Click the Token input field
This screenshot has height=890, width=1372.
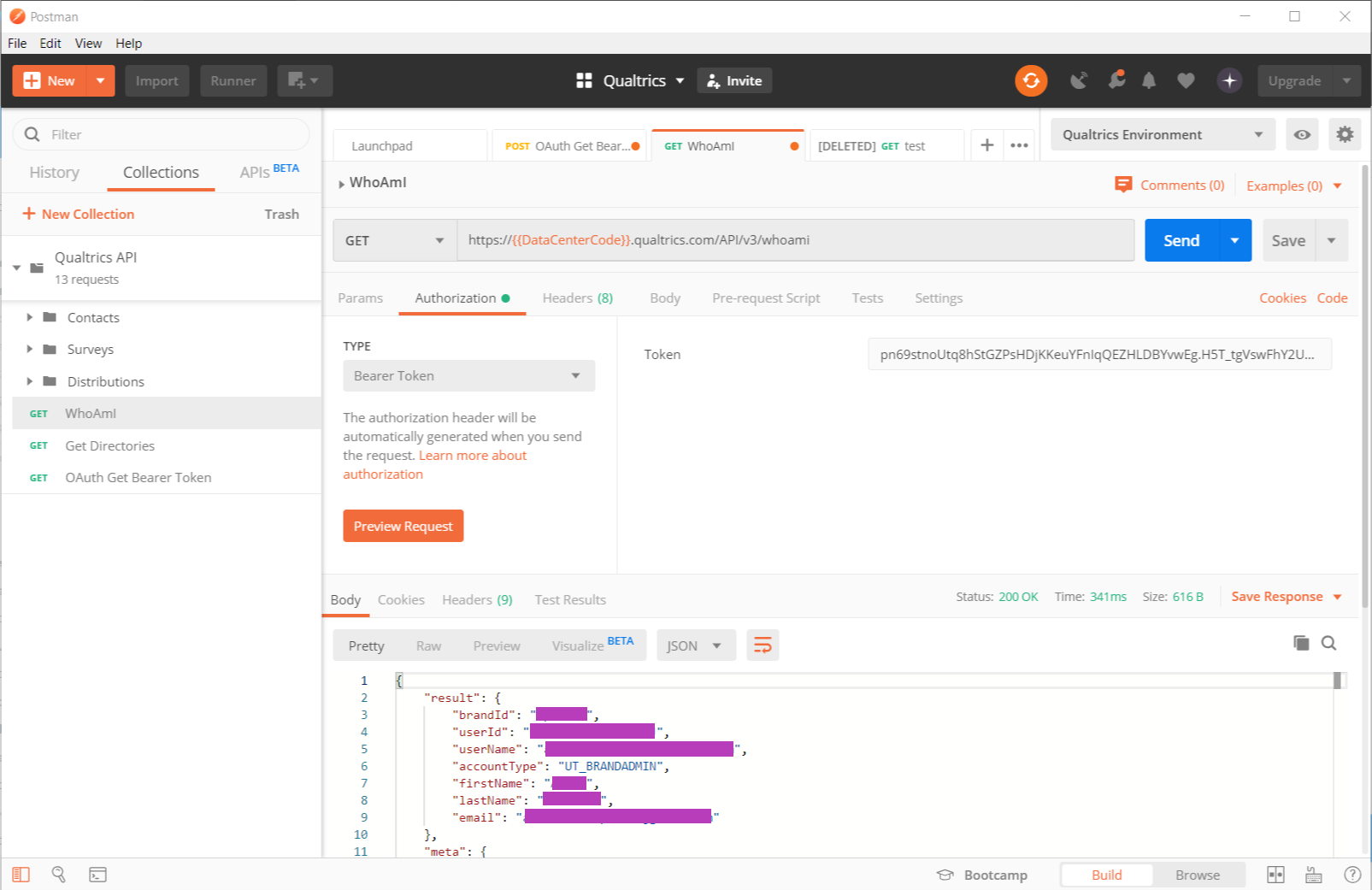(1099, 355)
